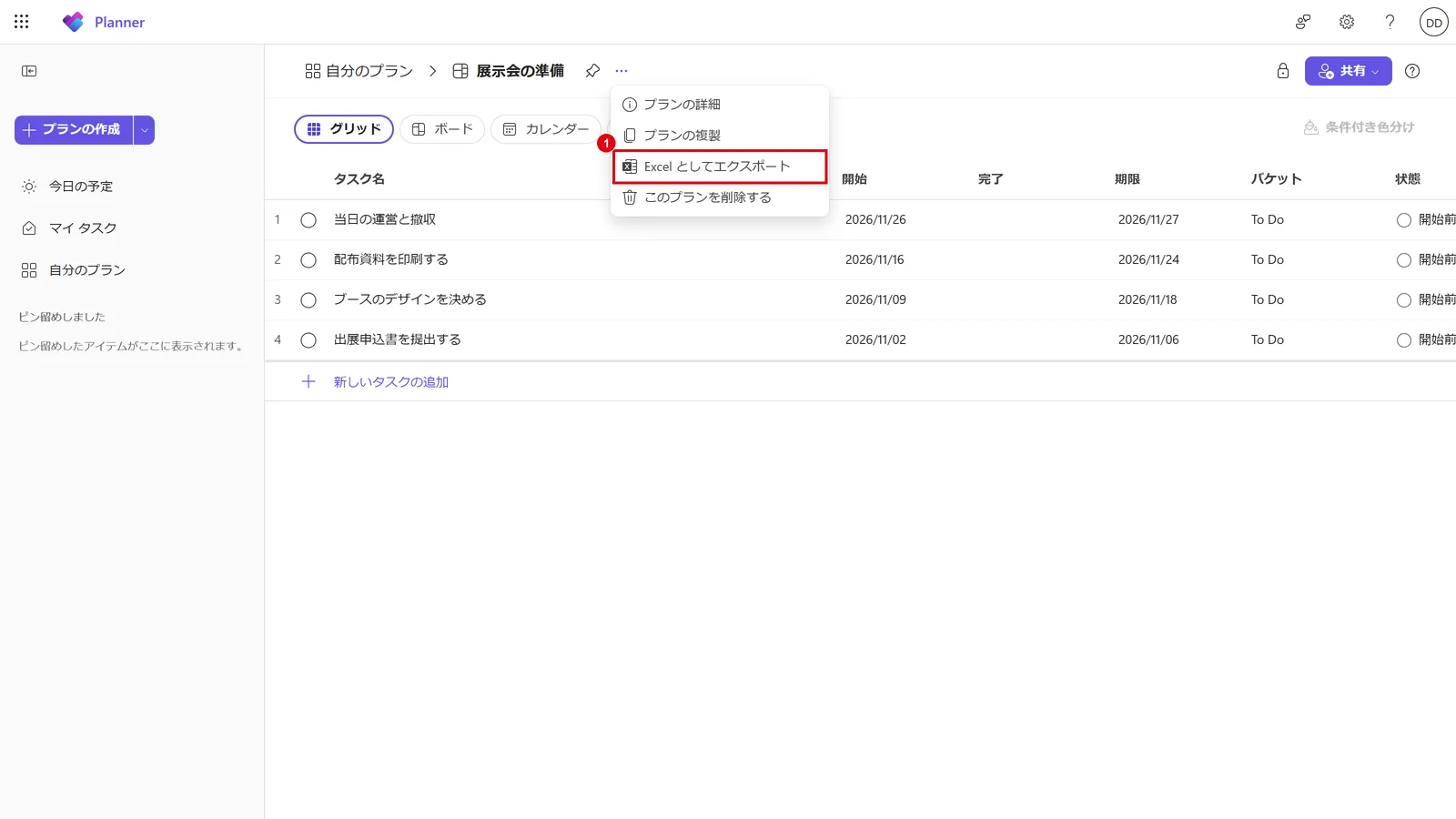Choose Excel としてエクスポート
This screenshot has width=1456, height=819.
coord(719,167)
